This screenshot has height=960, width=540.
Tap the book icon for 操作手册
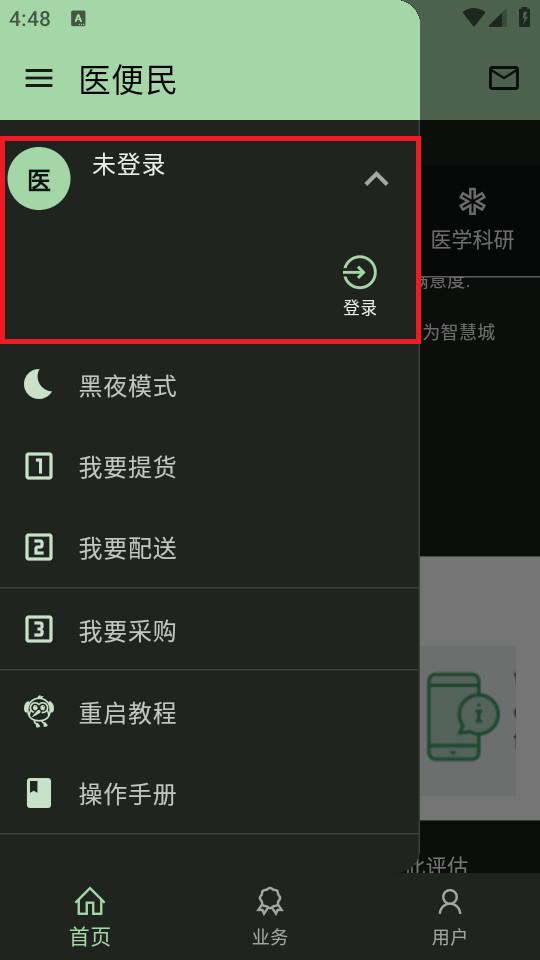click(x=39, y=793)
